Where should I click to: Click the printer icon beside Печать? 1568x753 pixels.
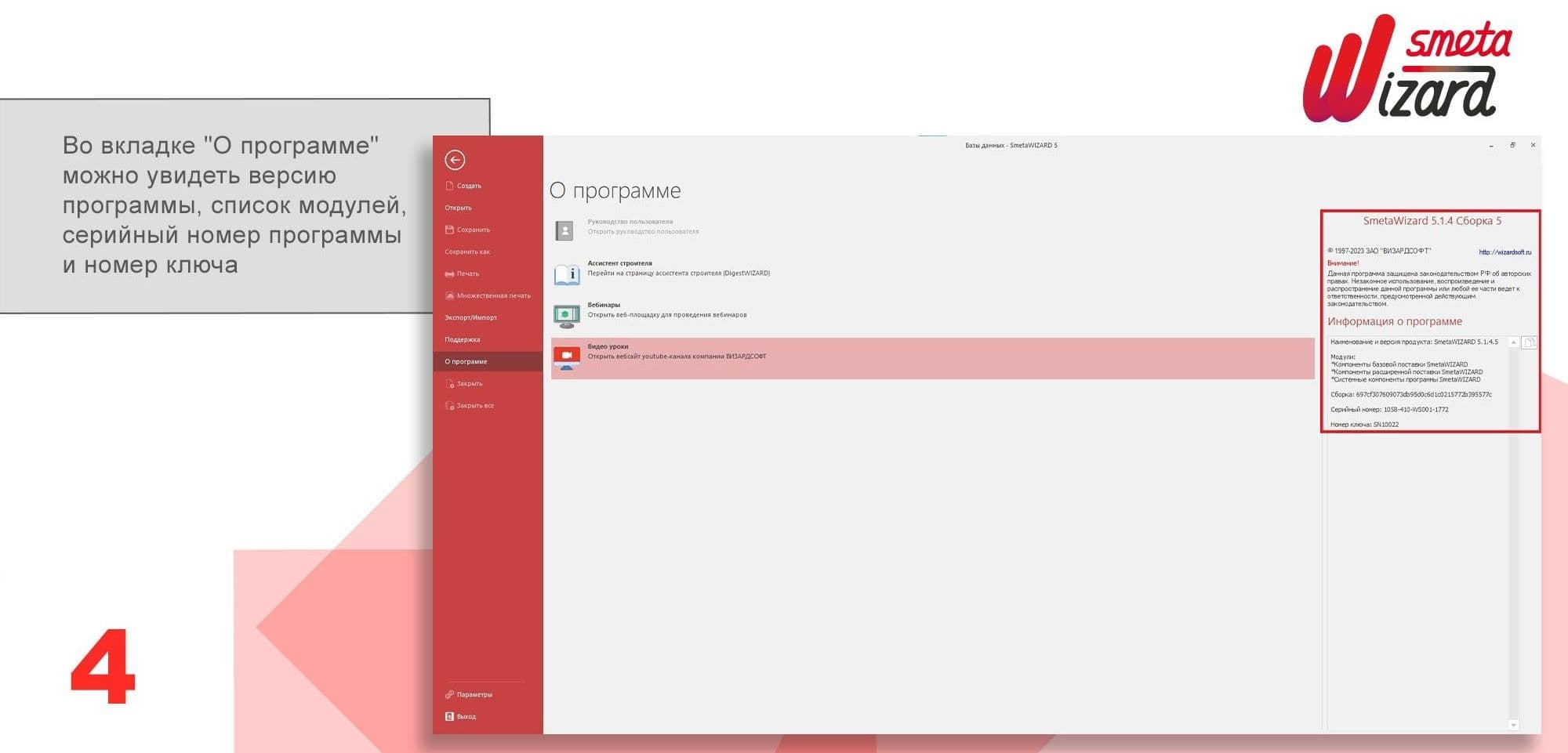click(449, 273)
